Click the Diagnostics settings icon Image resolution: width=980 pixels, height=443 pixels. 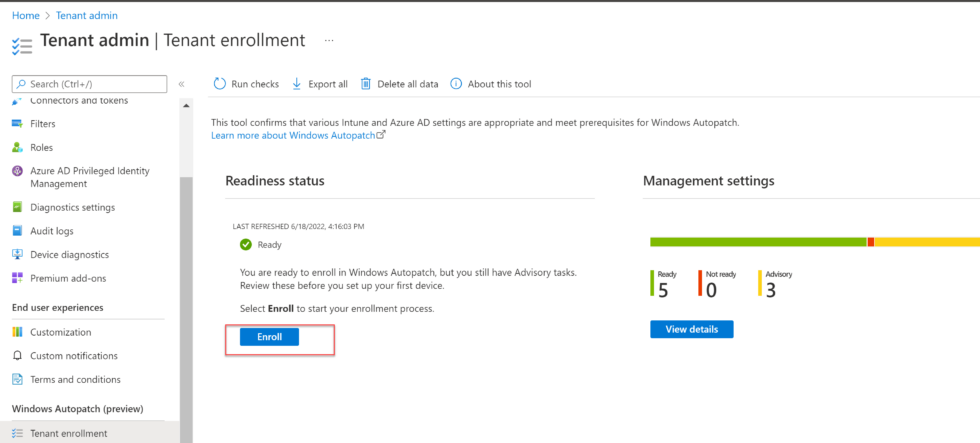click(x=18, y=207)
